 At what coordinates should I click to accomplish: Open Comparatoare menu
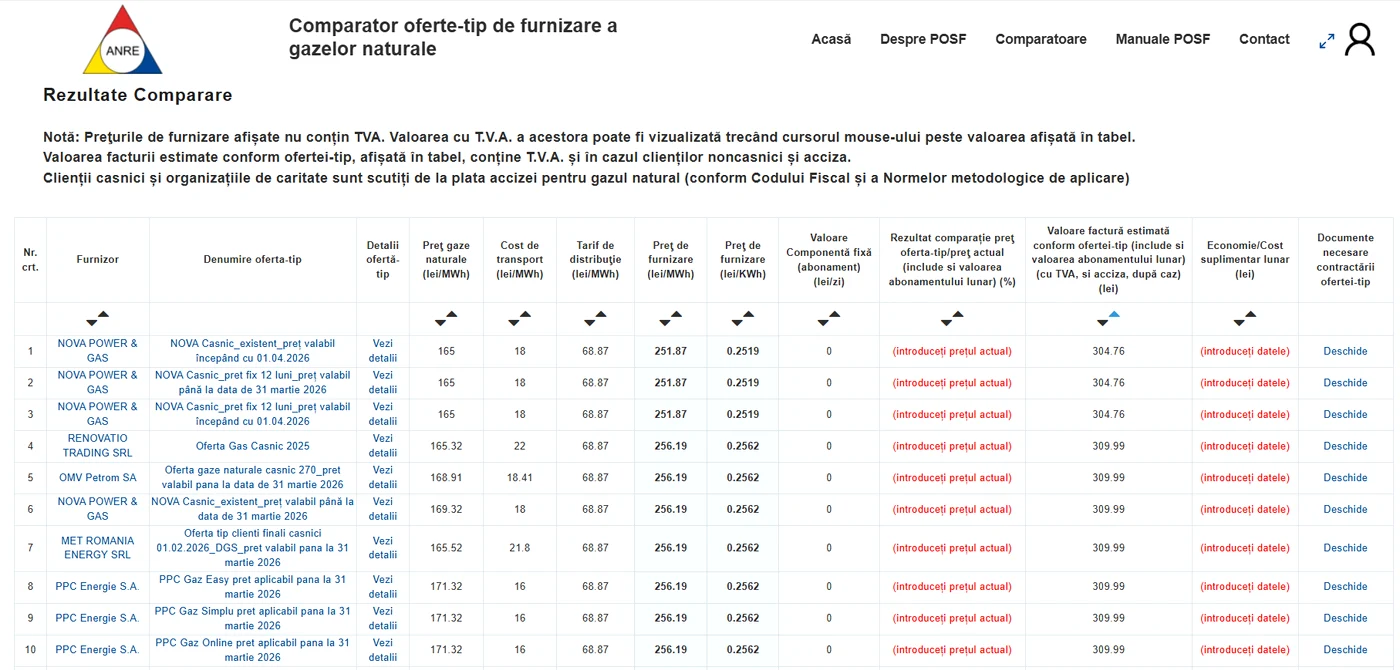pos(1041,39)
